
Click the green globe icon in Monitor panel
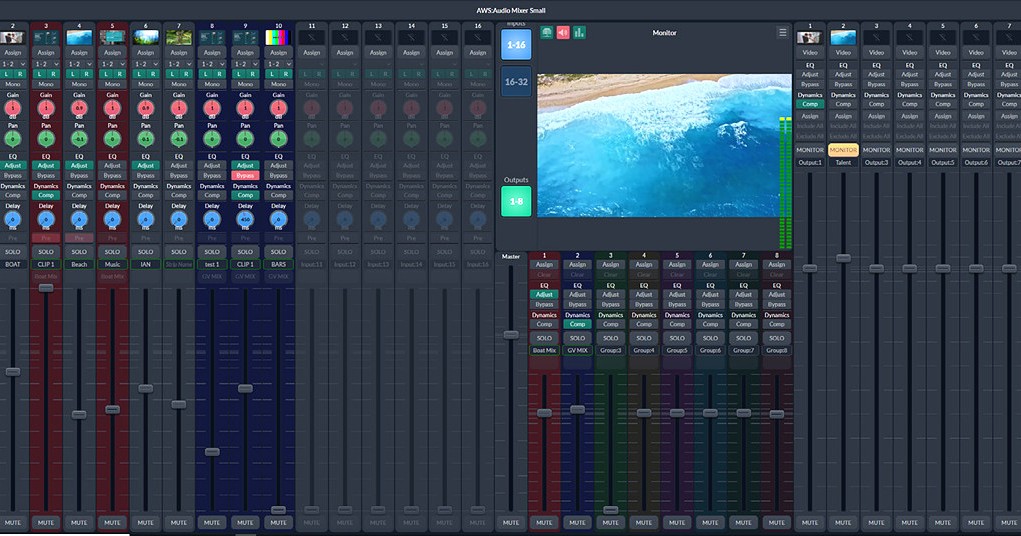click(547, 33)
